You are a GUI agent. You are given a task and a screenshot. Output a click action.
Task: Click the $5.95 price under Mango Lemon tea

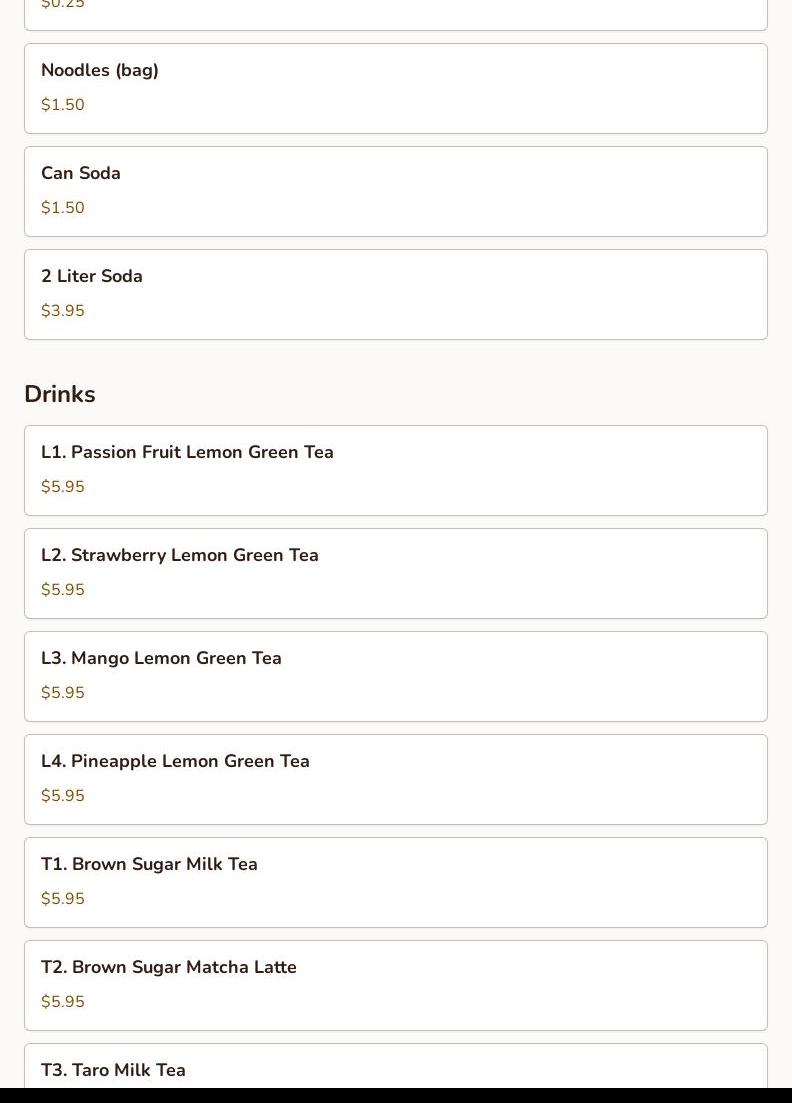coord(63,693)
